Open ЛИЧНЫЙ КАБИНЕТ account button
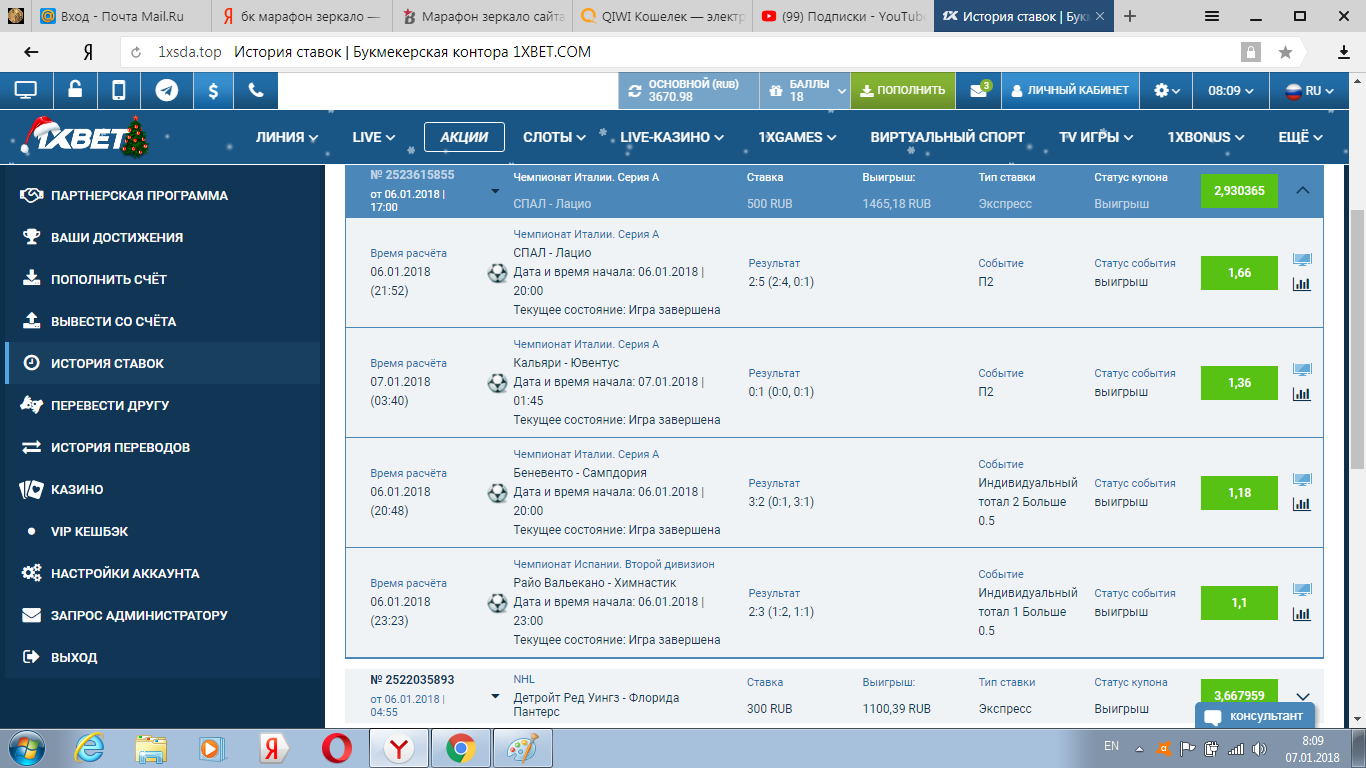Screen dimensions: 1366x768 pos(1070,90)
